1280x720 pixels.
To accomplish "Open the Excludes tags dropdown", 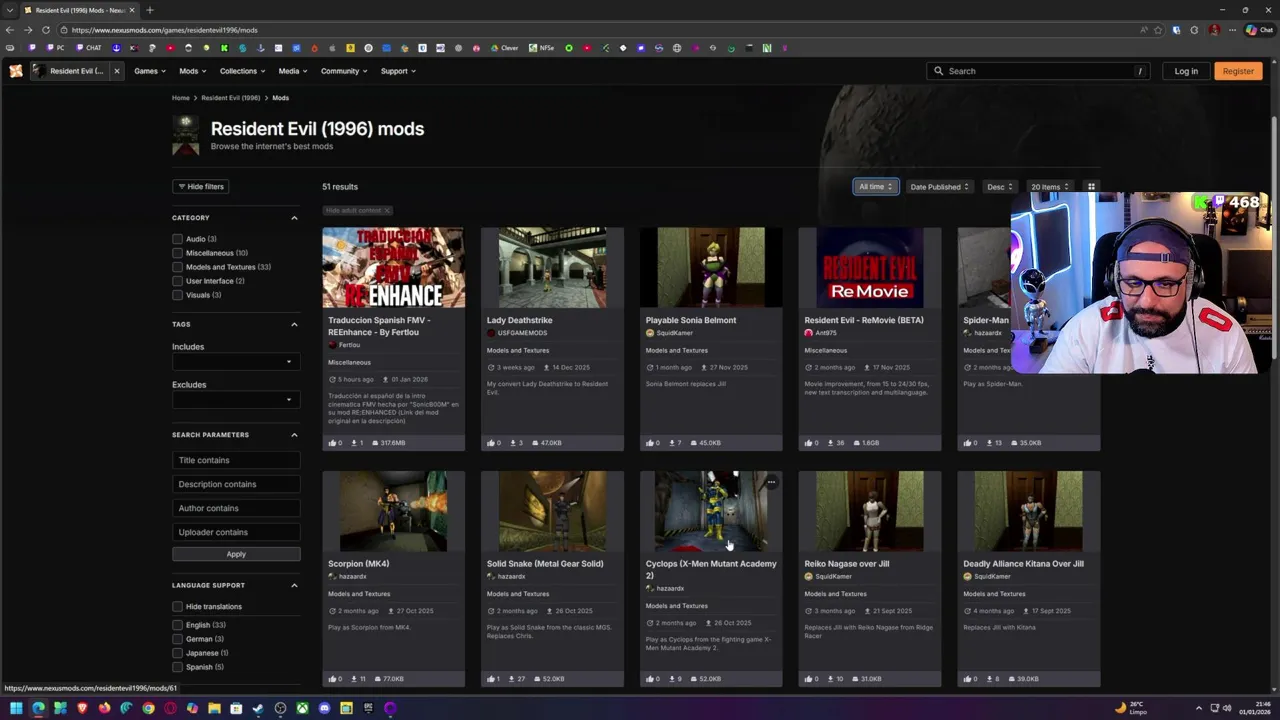I will [x=236, y=400].
